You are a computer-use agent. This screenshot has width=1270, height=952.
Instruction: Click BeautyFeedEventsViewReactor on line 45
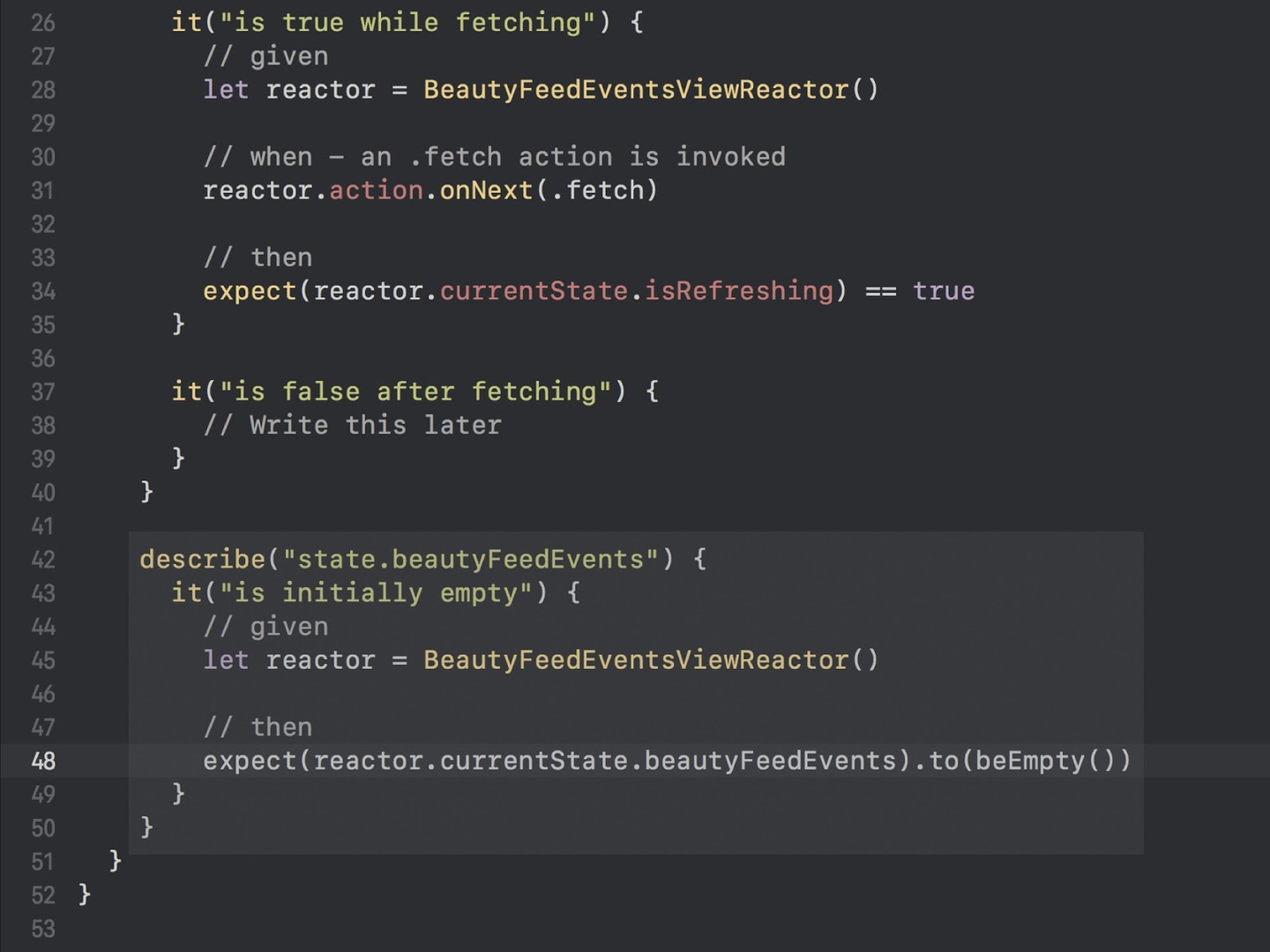point(635,660)
